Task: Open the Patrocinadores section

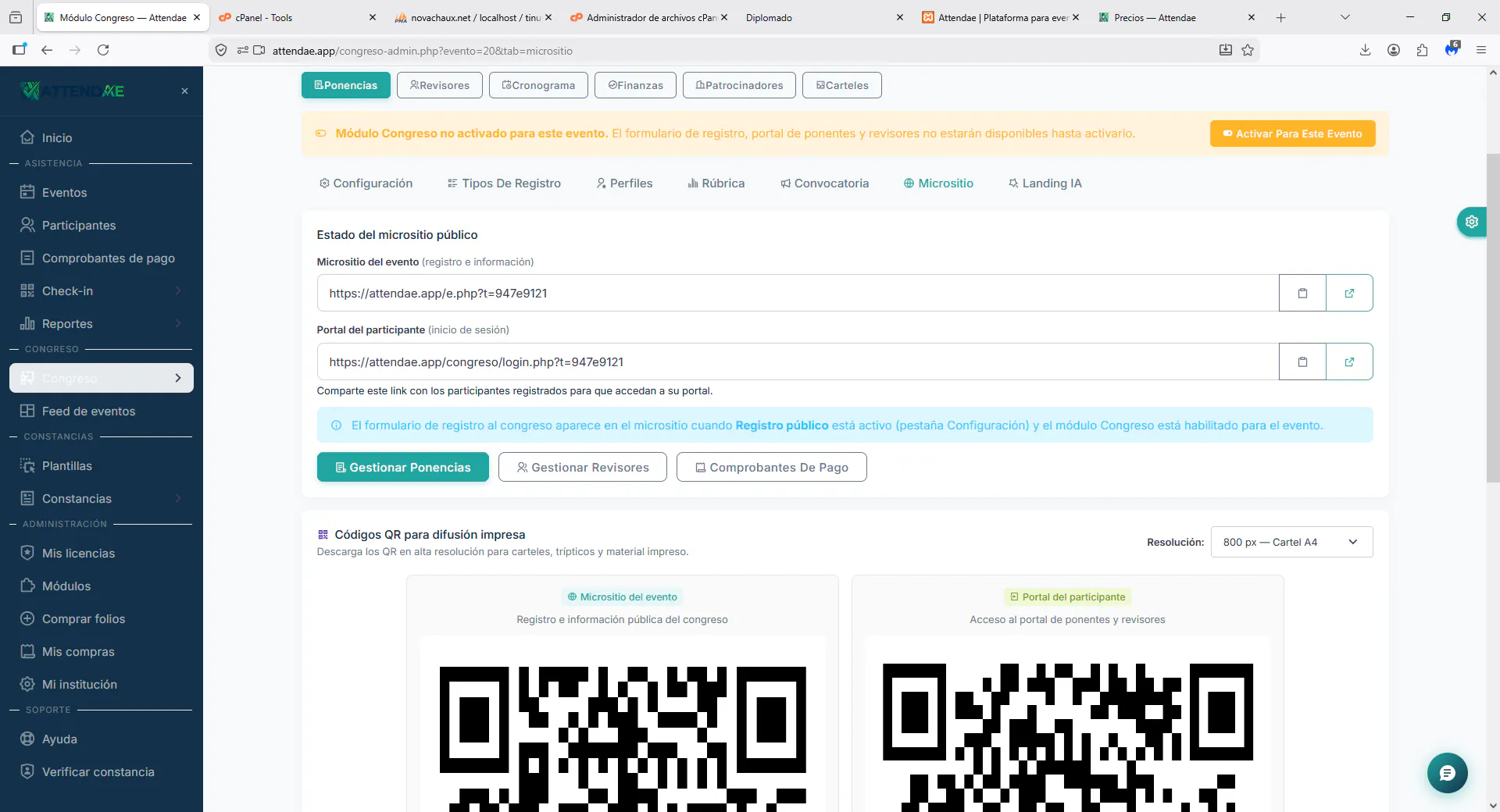Action: coord(739,85)
